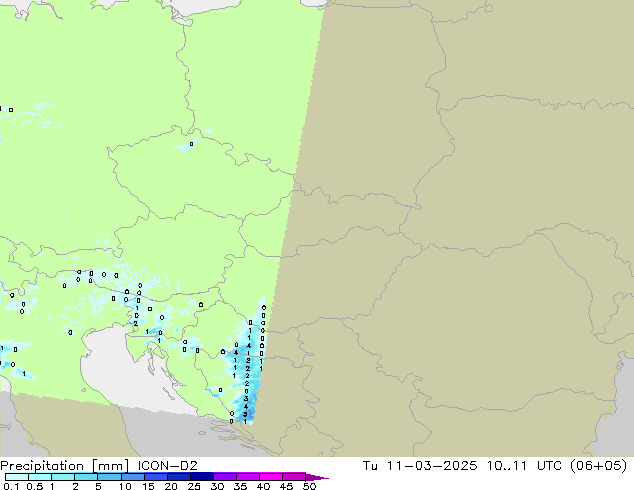The height and width of the screenshot is (490, 634).
Task: Click the legend label '30'
Action: click(217, 486)
